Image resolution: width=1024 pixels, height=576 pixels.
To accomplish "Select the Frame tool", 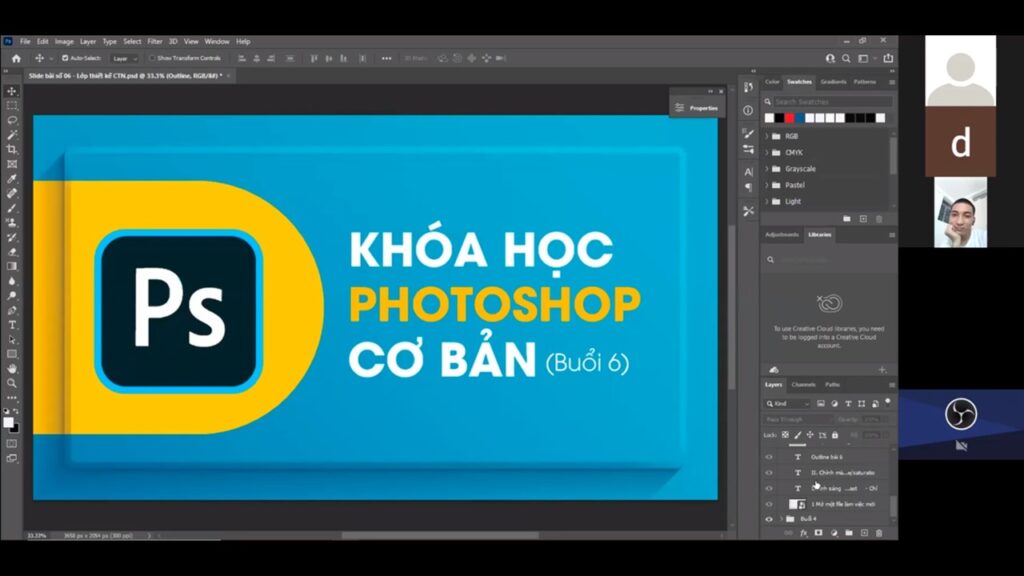I will click(12, 164).
